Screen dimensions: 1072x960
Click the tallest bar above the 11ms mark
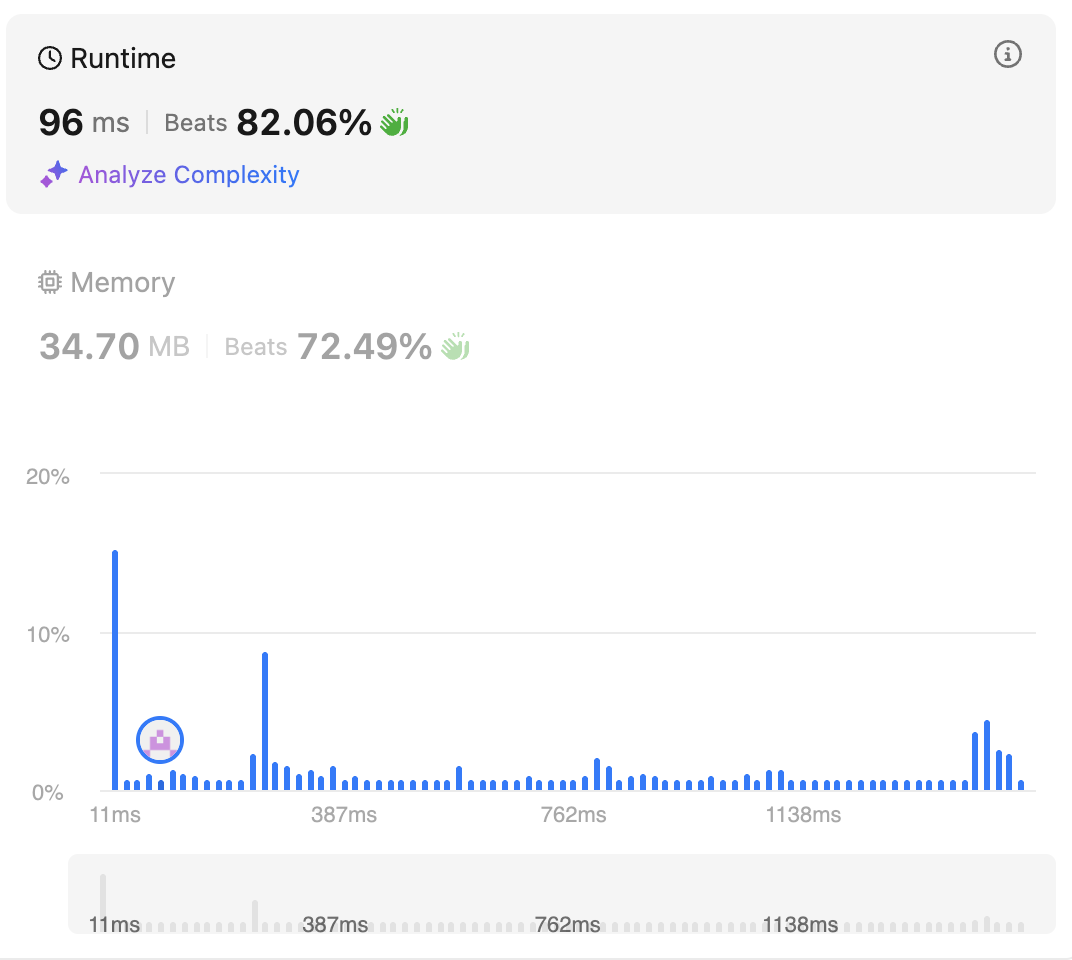pyautogui.click(x=115, y=670)
